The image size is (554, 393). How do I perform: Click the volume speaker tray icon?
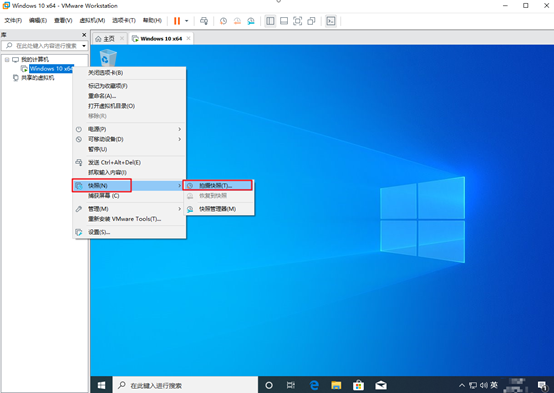(484, 385)
